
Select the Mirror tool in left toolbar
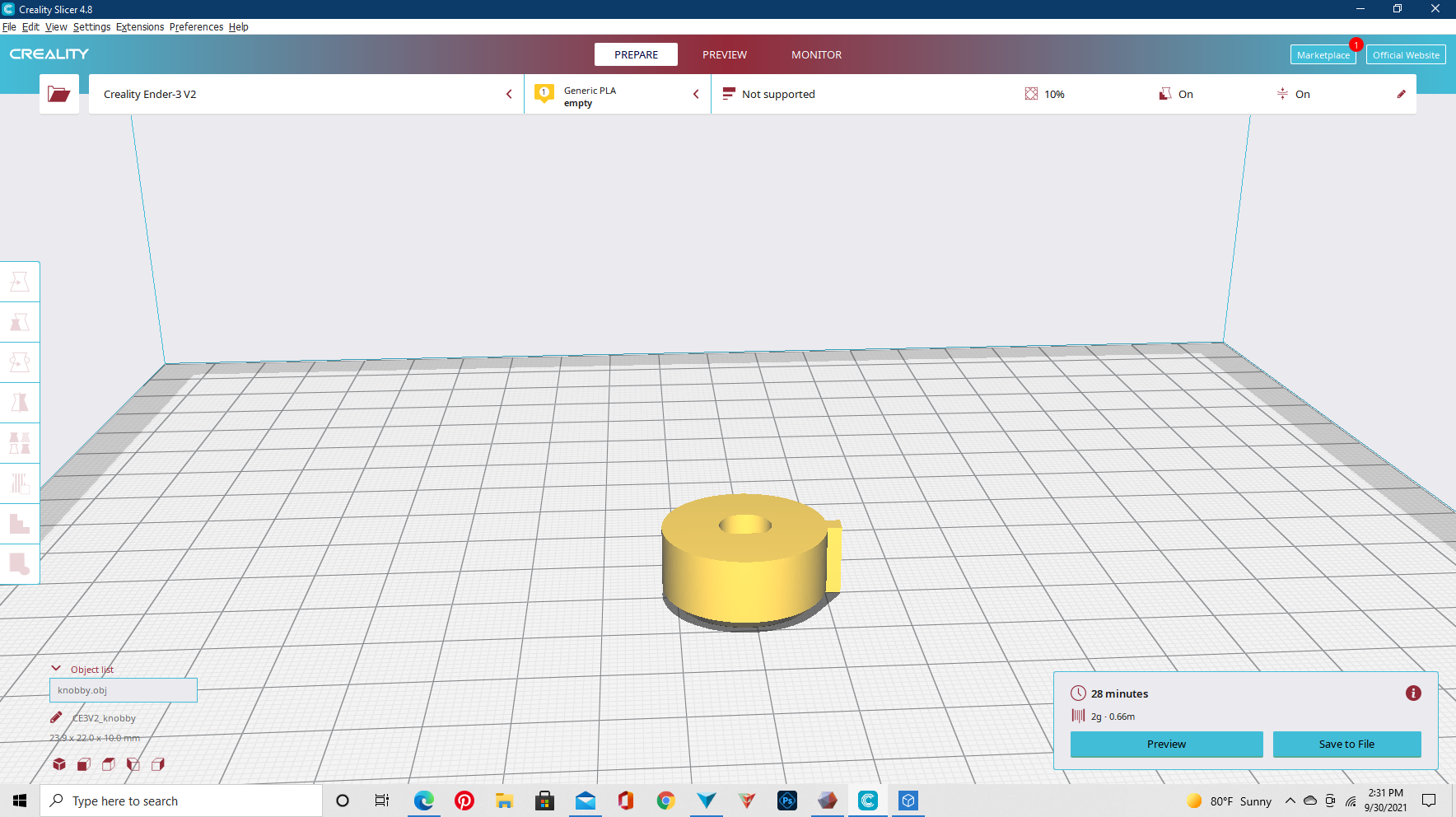coord(20,403)
